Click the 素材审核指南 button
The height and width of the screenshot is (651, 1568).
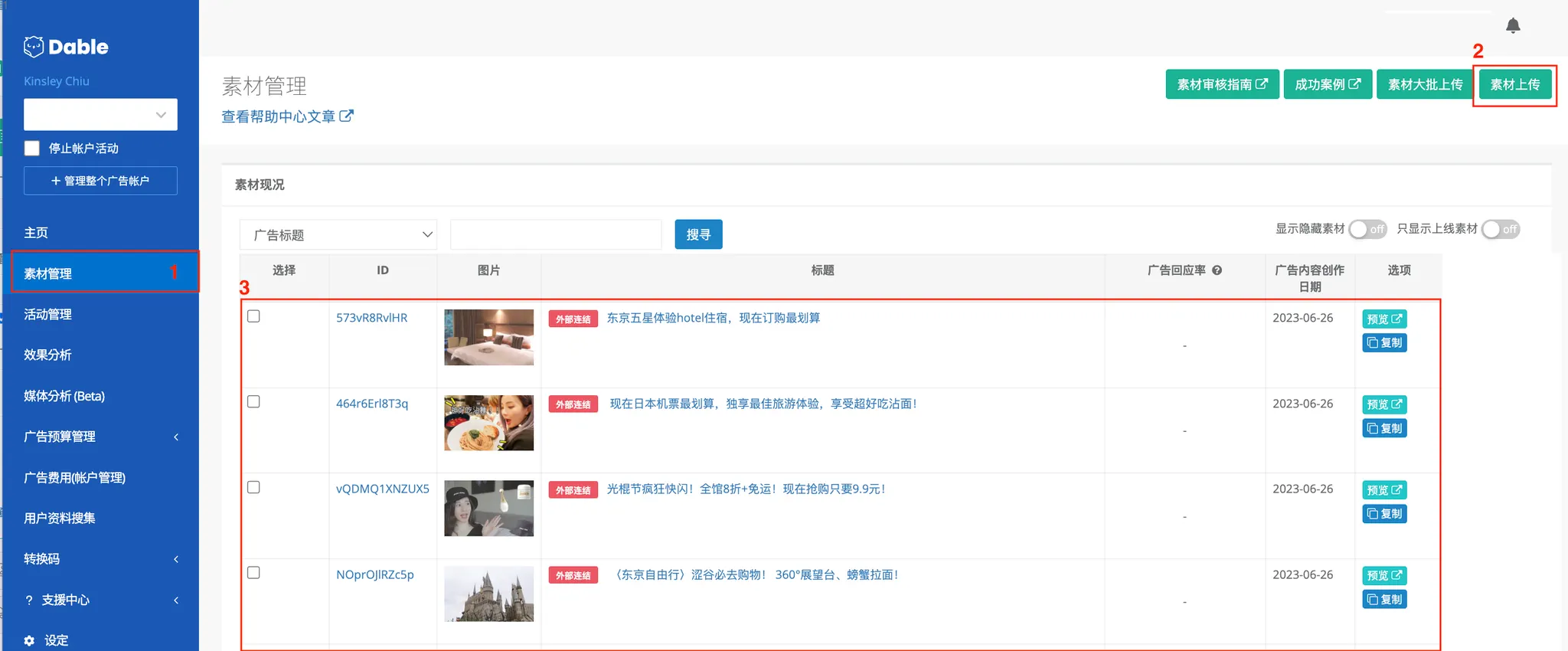click(1222, 84)
